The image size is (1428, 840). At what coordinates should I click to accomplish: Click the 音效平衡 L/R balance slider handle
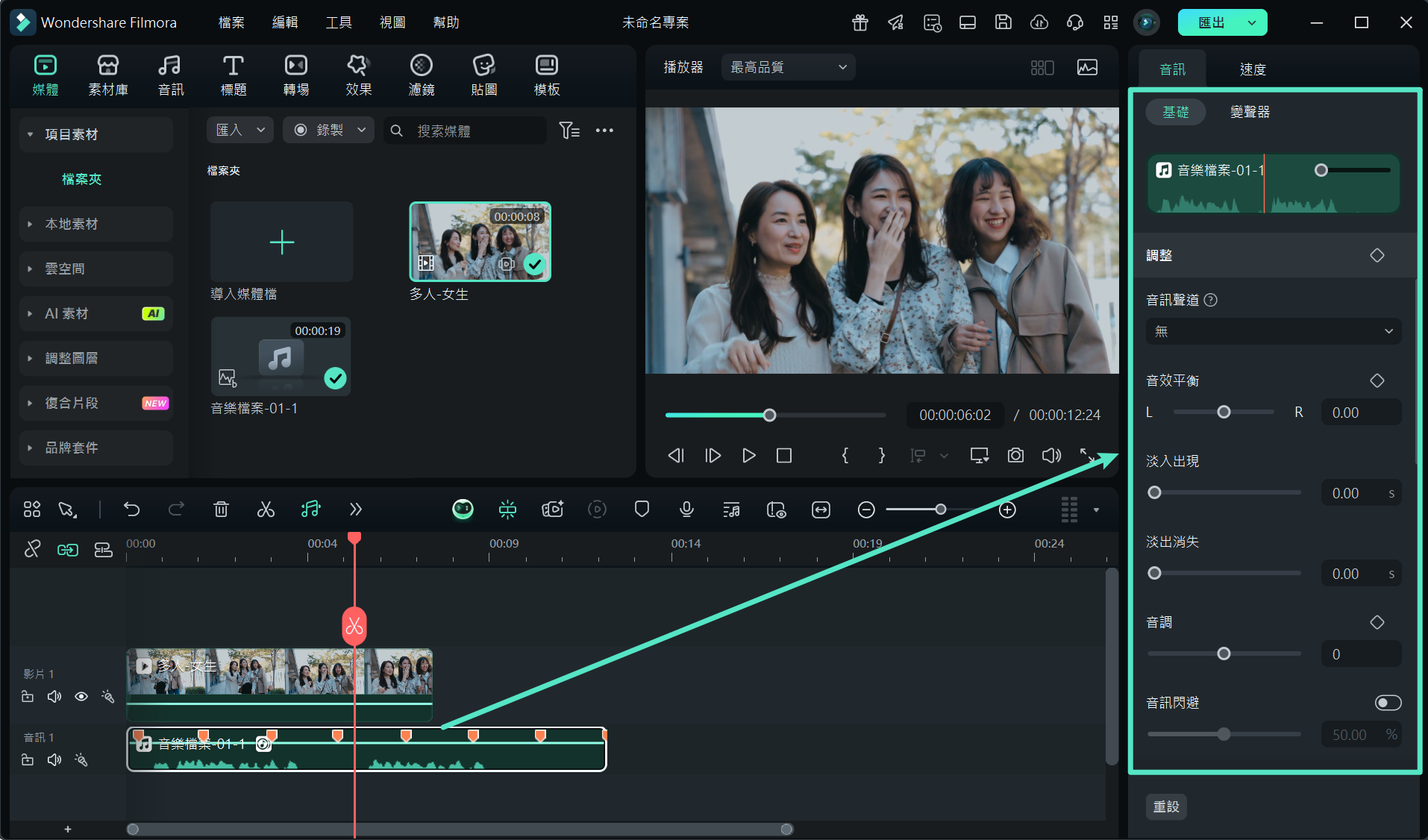pyautogui.click(x=1224, y=412)
